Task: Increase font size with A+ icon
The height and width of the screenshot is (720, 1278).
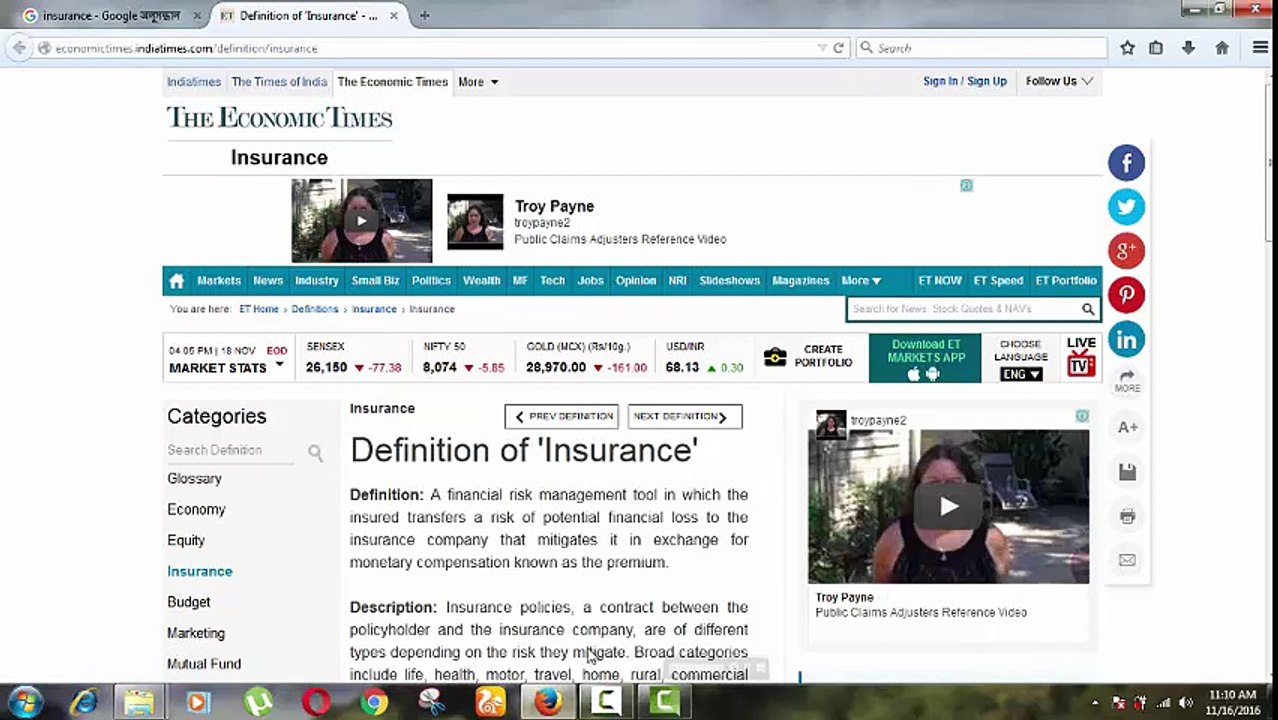Action: (x=1127, y=427)
